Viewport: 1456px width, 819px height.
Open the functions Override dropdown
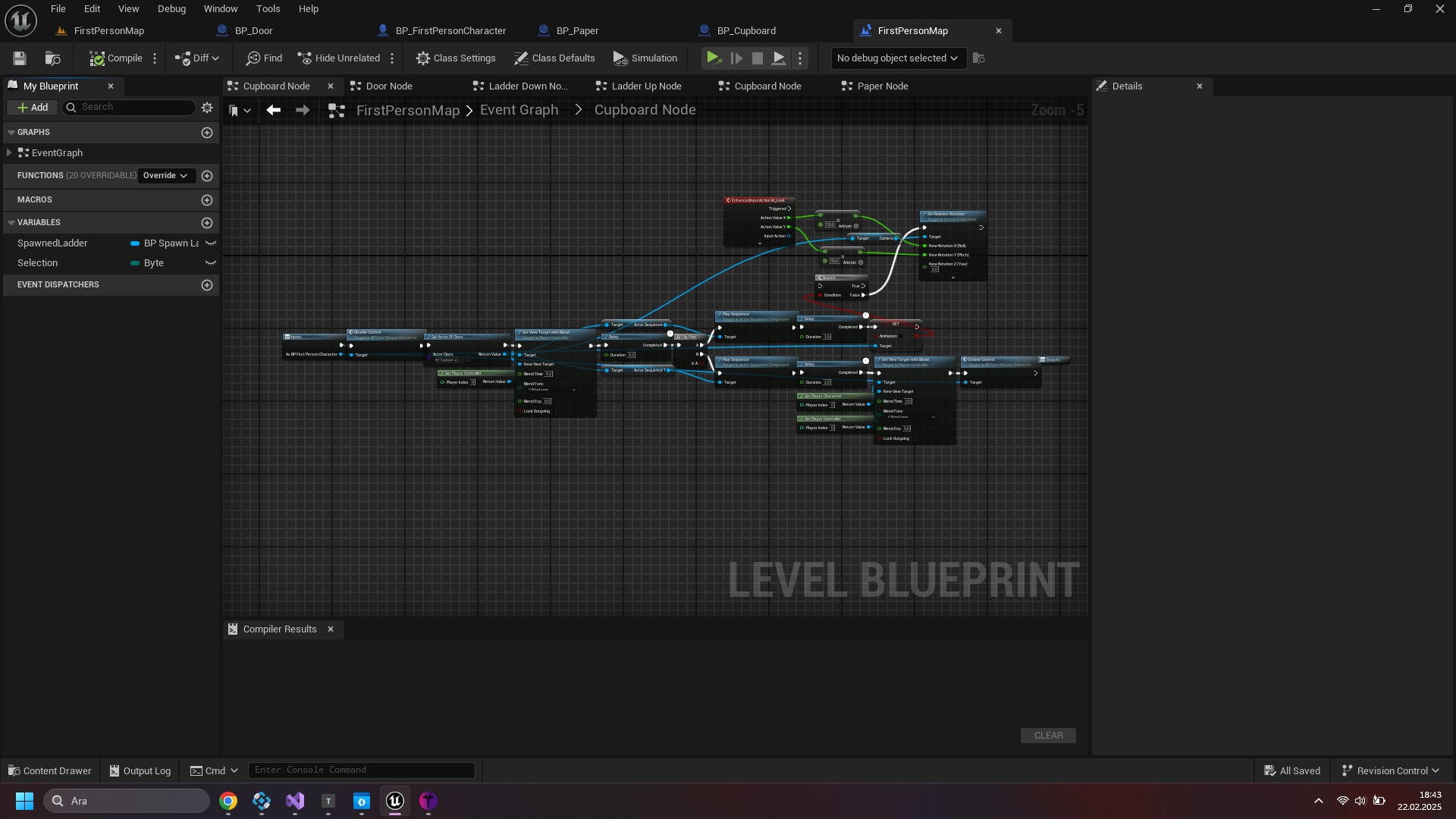165,176
